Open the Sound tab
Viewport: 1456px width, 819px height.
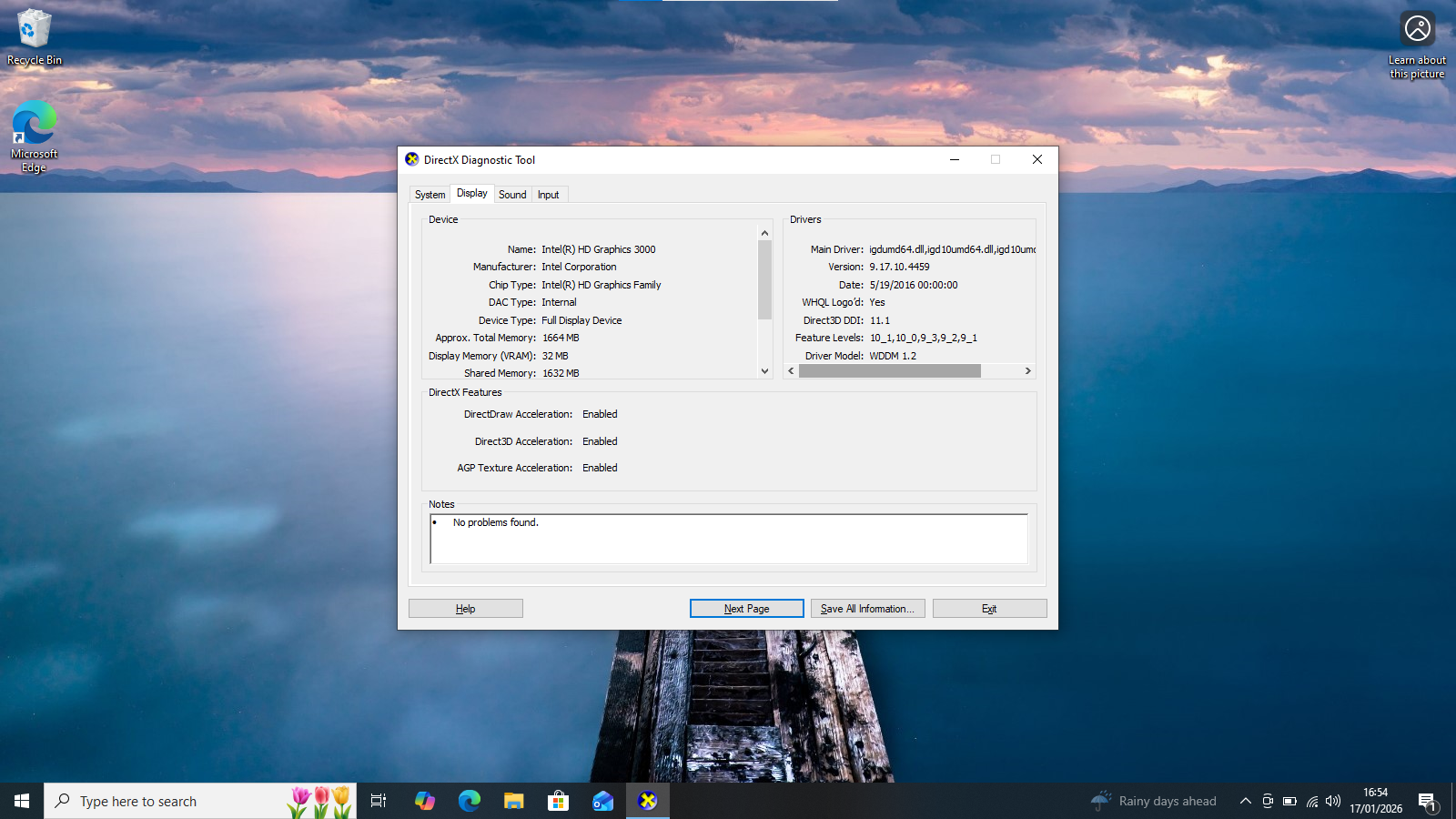click(x=512, y=194)
